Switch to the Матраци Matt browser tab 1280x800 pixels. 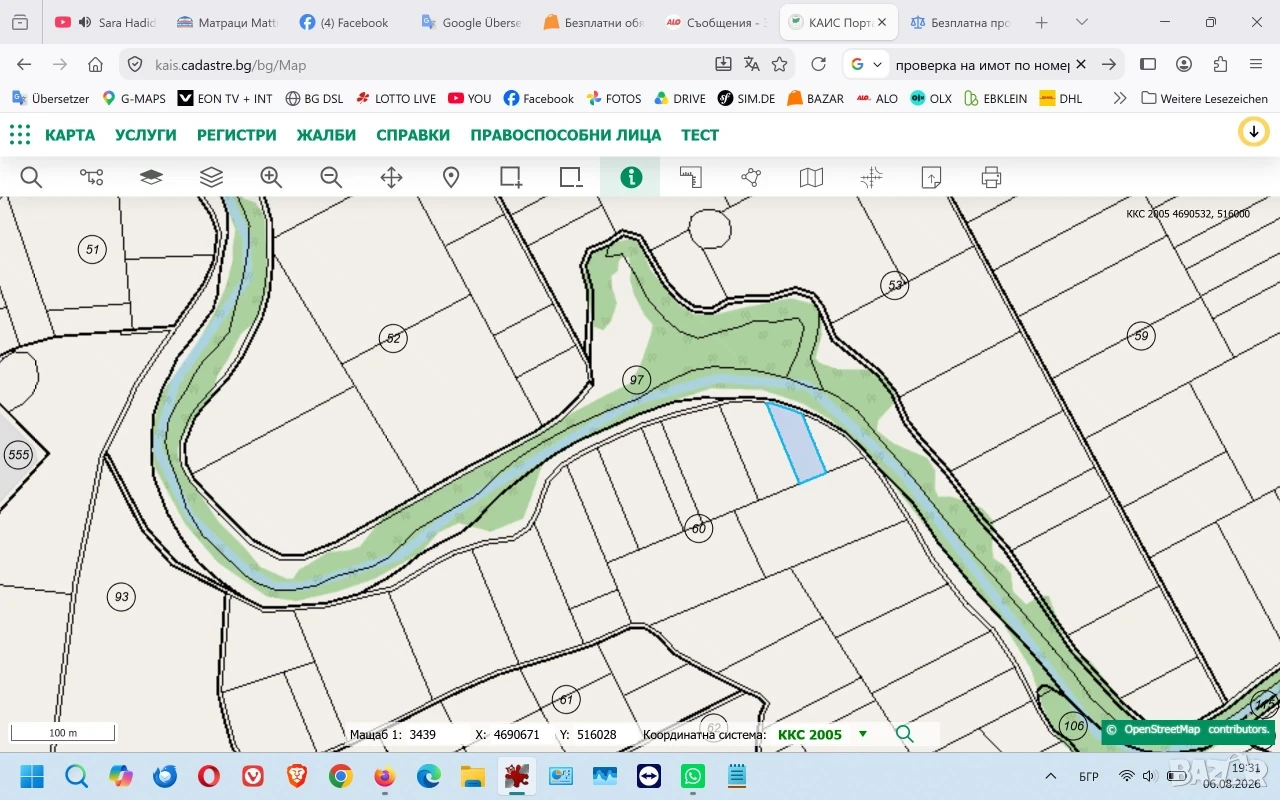point(227,22)
